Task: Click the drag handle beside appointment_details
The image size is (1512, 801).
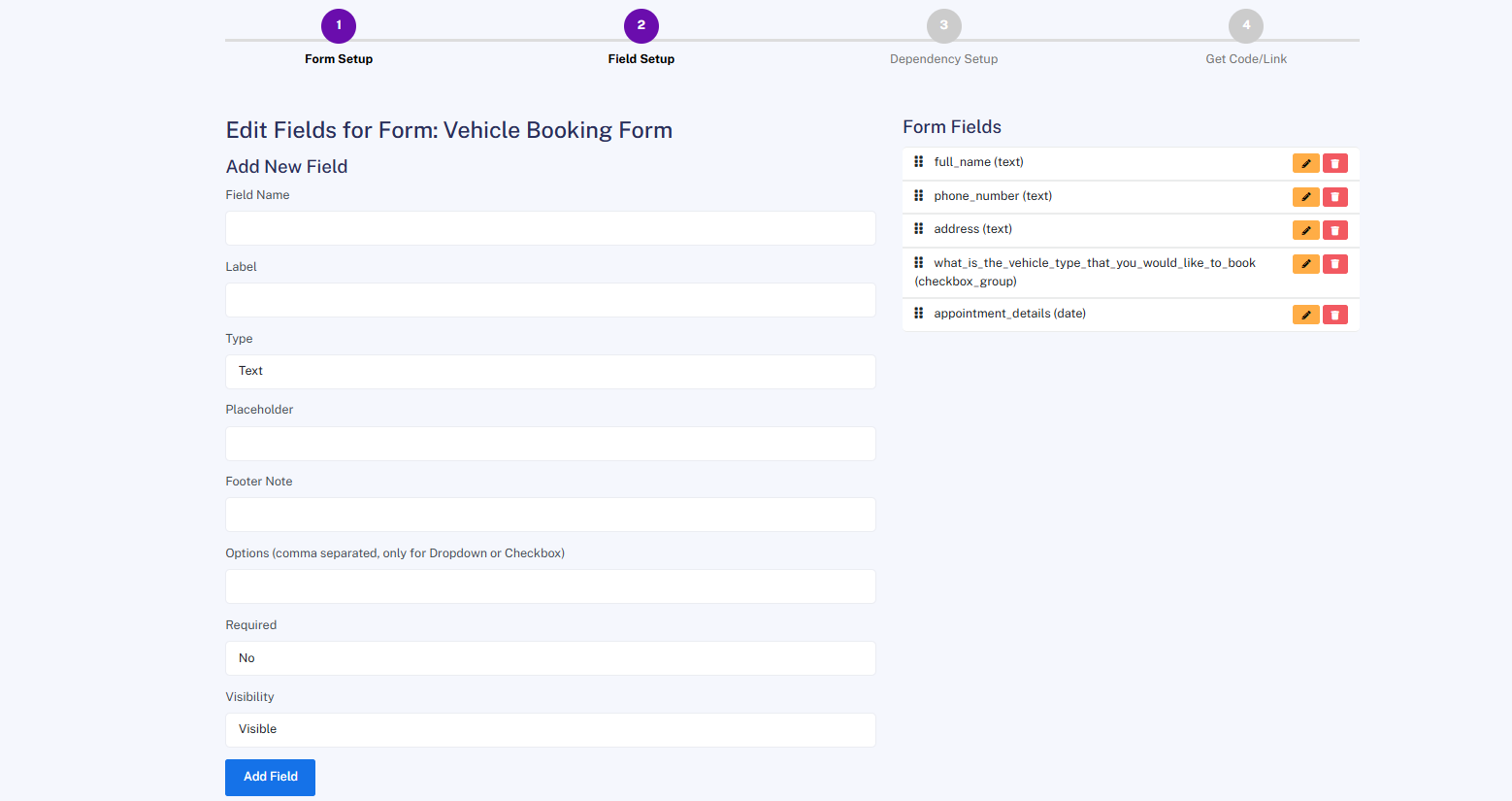Action: click(918, 314)
